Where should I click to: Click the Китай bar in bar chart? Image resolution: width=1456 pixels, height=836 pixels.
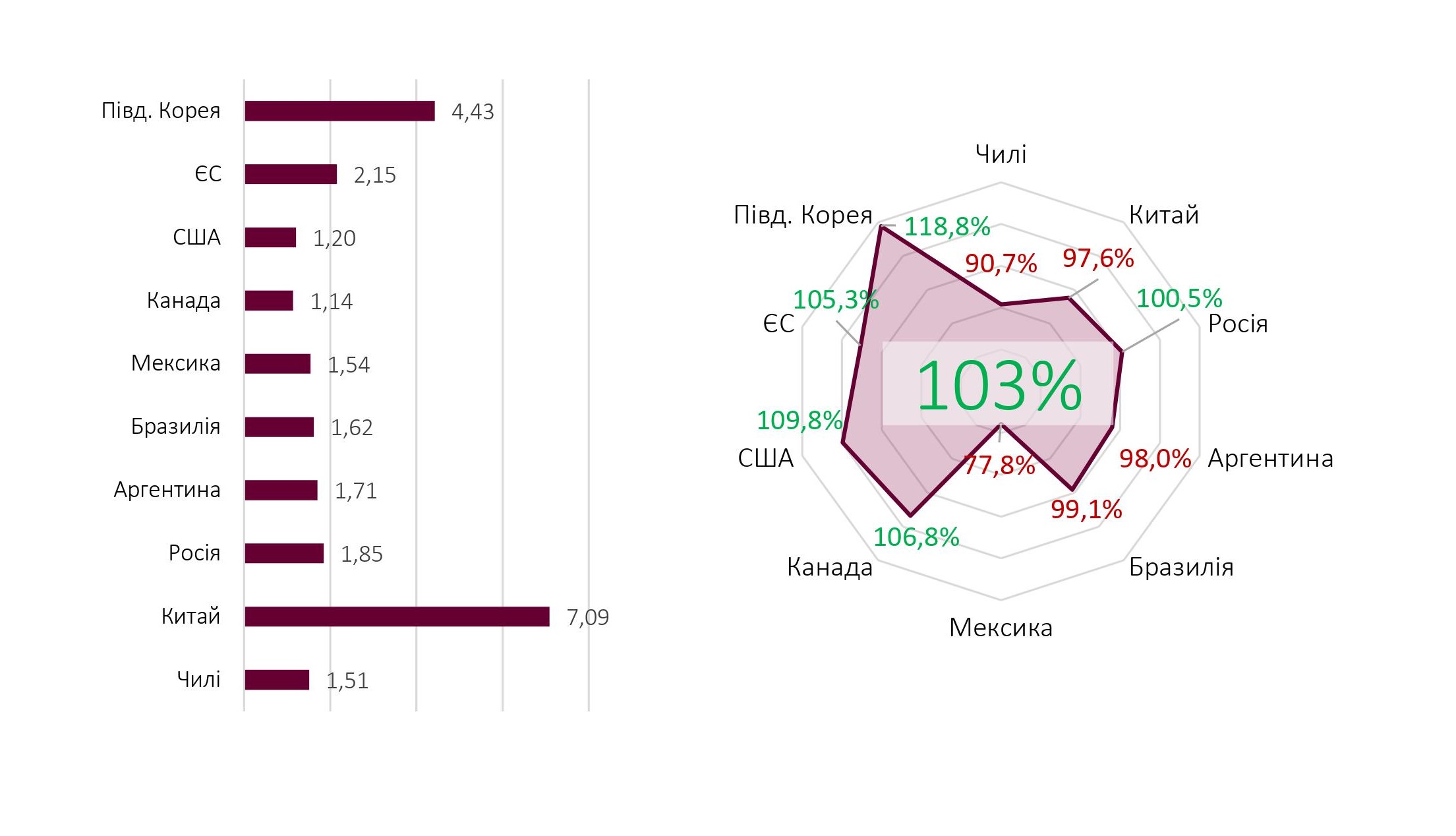click(x=397, y=616)
